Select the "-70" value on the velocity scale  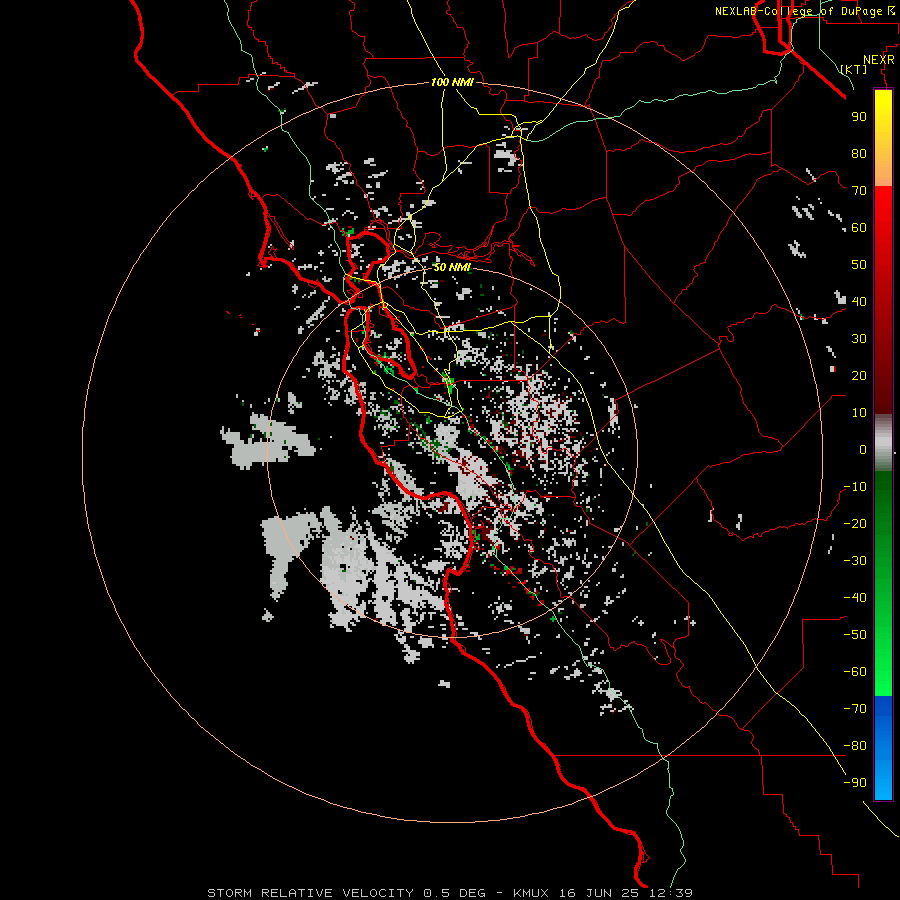click(855, 709)
